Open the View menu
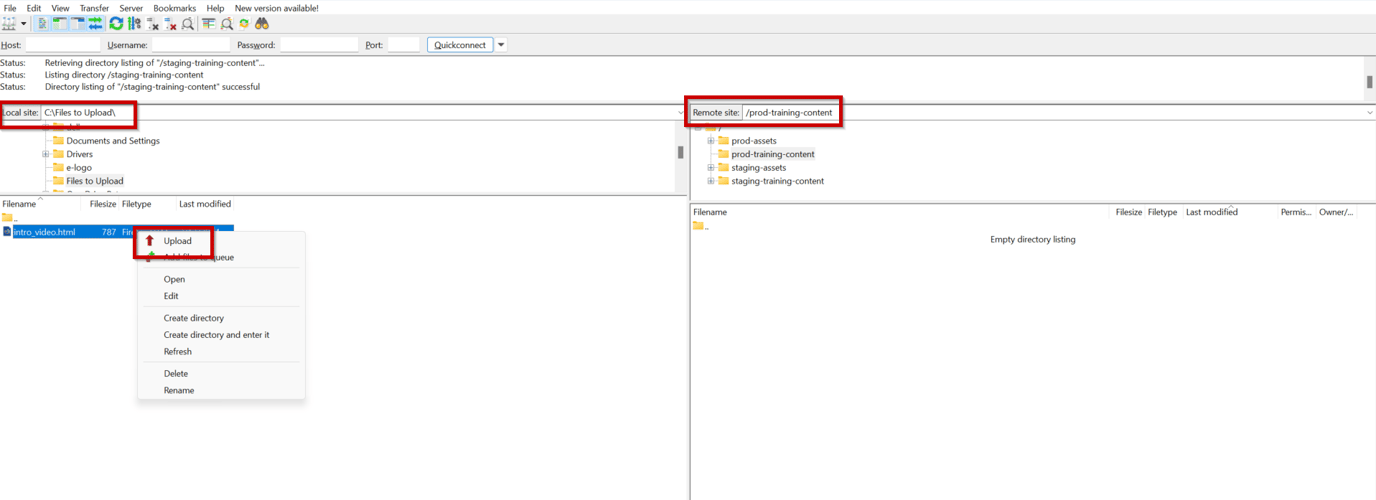Image resolution: width=1376 pixels, height=500 pixels. (60, 8)
